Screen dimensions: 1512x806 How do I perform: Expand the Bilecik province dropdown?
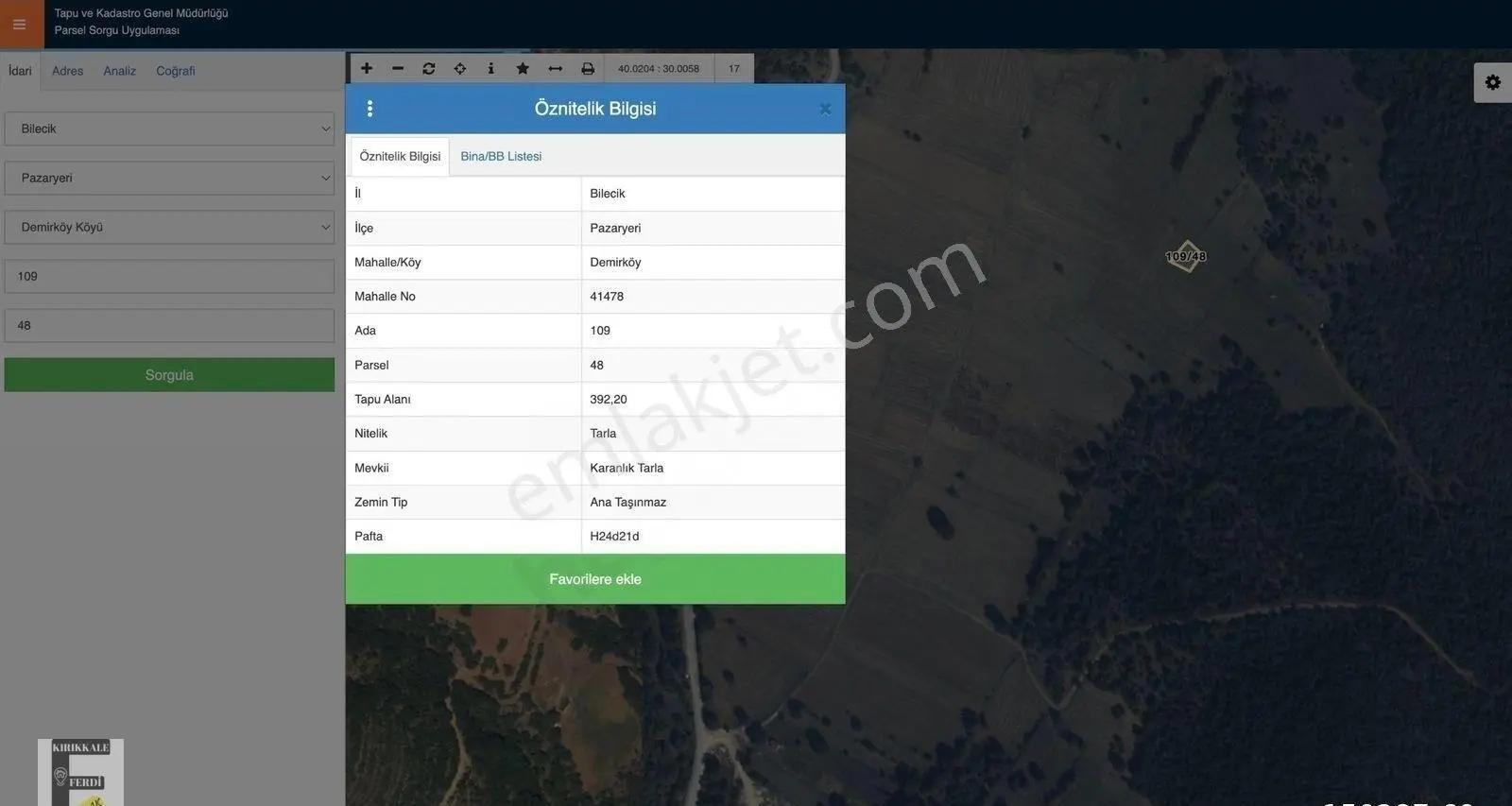(169, 129)
